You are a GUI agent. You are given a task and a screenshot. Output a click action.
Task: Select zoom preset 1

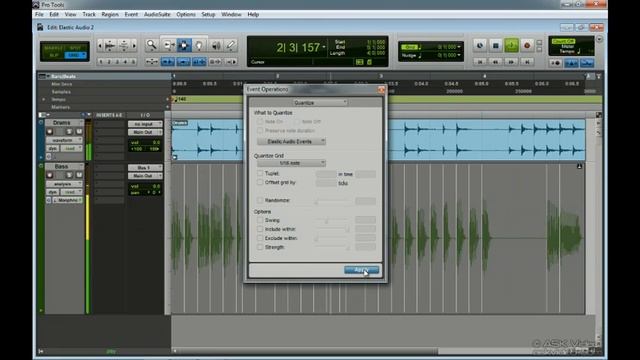coord(101,62)
